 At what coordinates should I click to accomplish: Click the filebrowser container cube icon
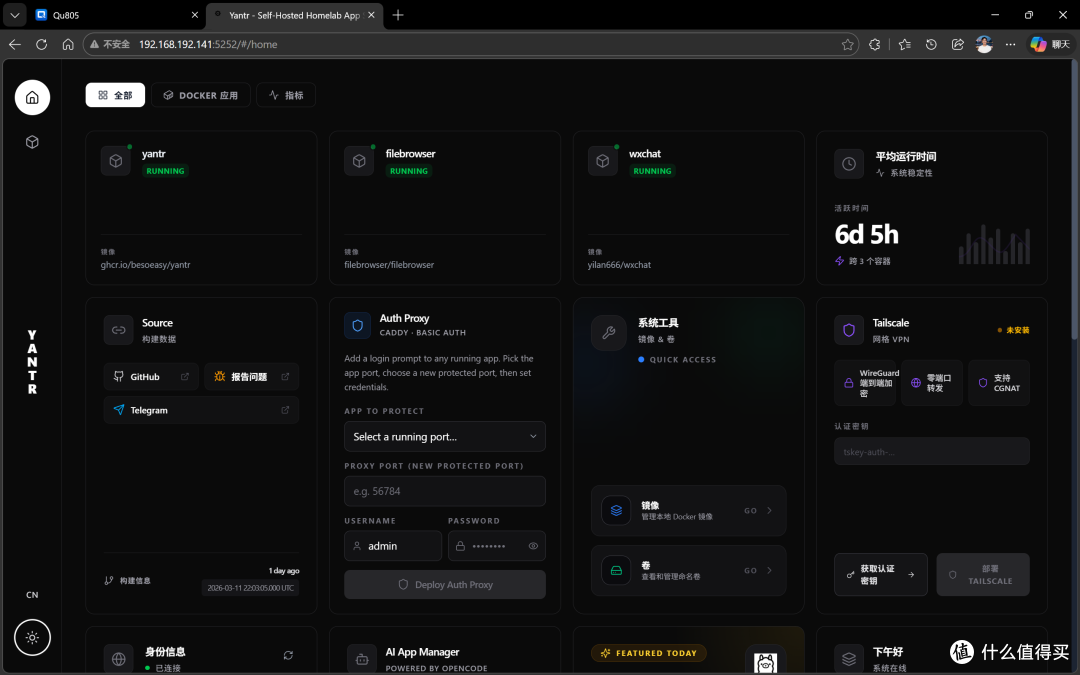(360, 160)
